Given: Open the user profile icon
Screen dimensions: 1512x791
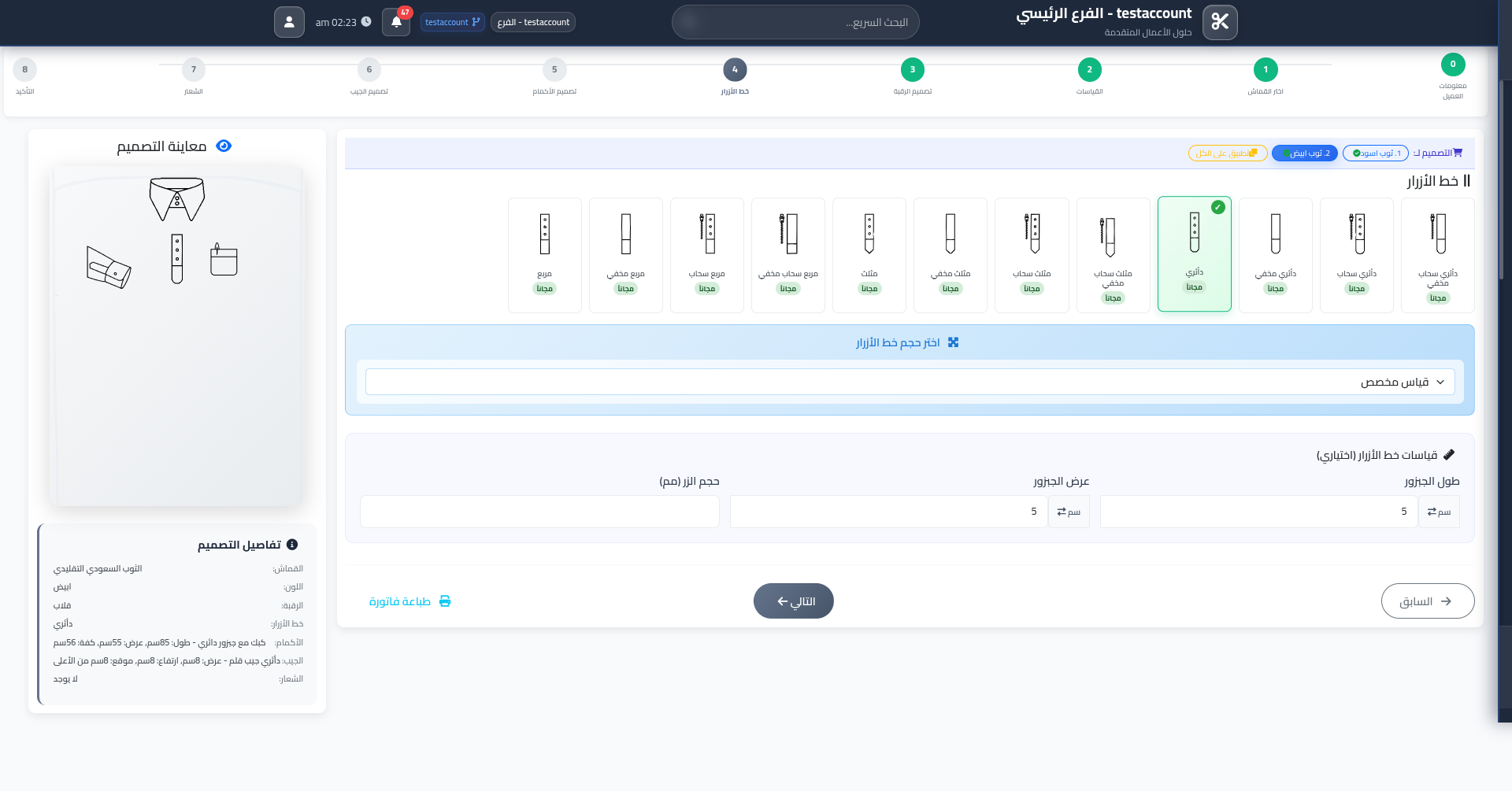Looking at the screenshot, I should pos(289,21).
